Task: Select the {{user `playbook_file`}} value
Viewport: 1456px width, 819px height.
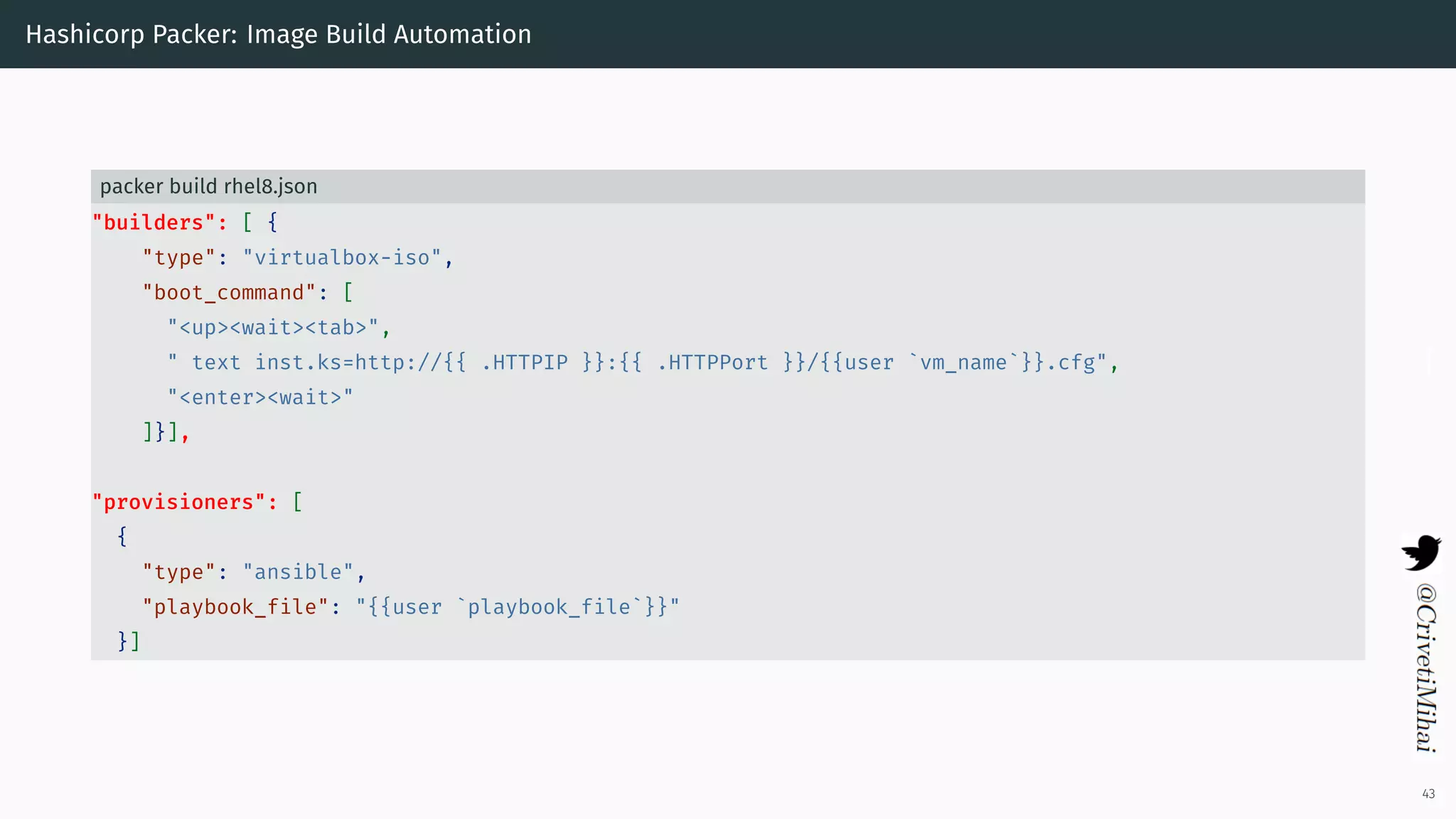Action: coord(518,606)
